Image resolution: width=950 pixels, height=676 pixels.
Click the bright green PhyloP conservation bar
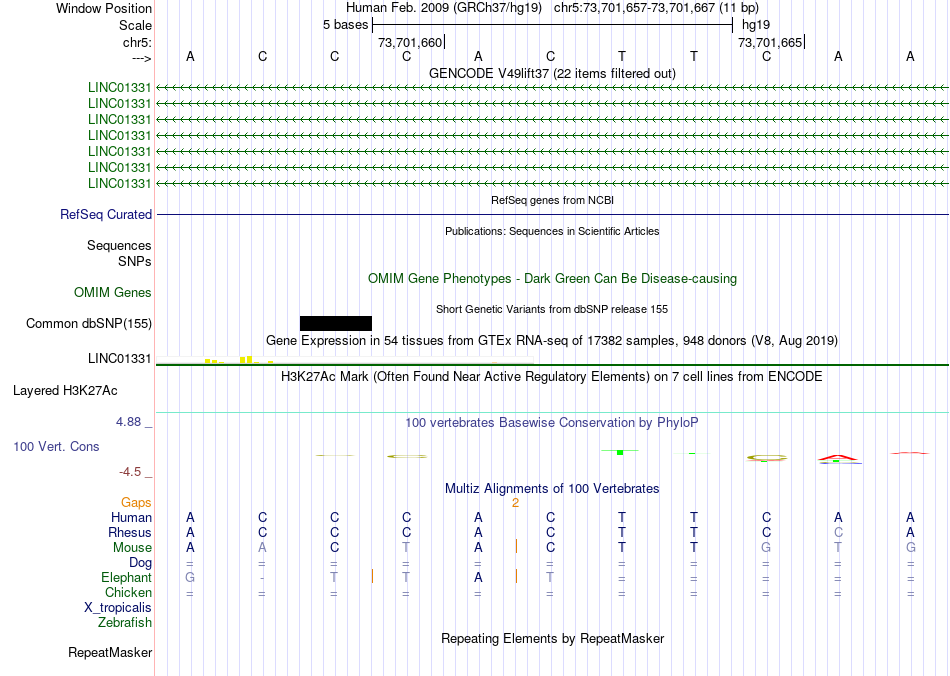tap(620, 452)
